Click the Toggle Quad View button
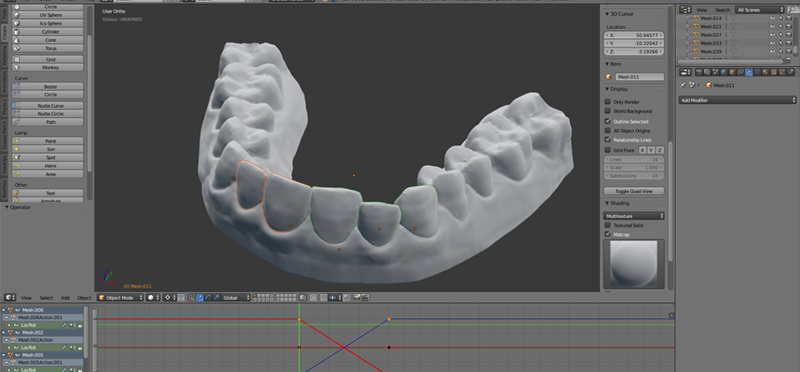Screen dimensions: 800x372 coord(634,191)
